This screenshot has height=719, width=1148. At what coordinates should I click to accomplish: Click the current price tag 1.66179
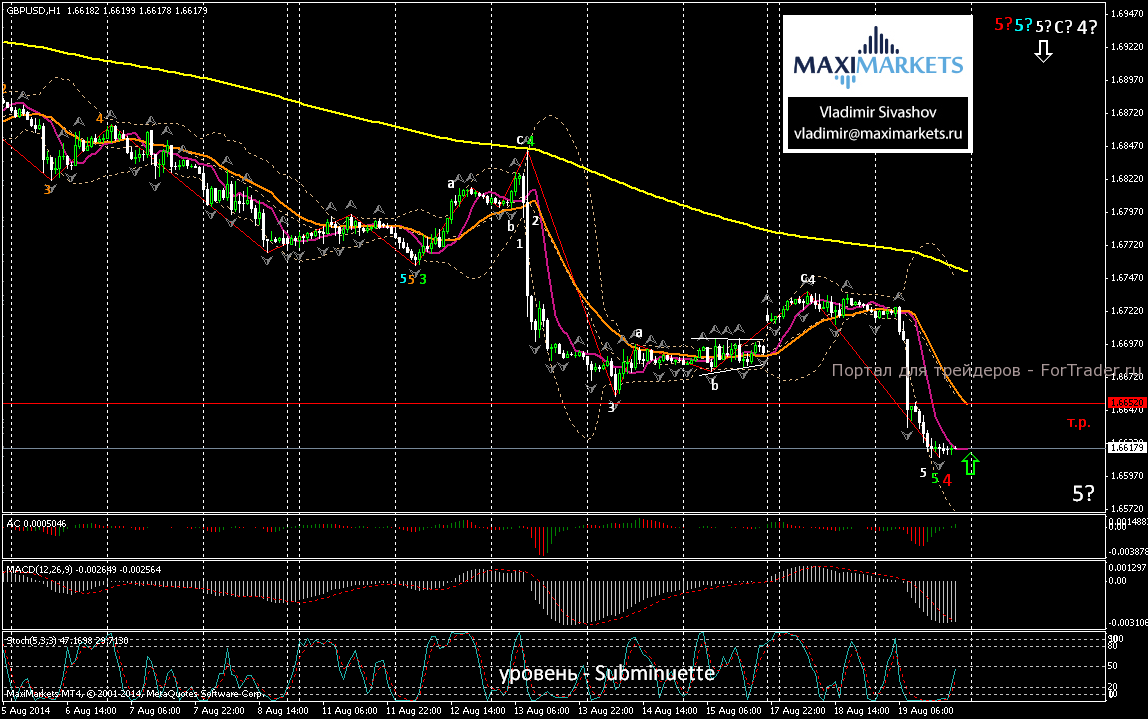(1126, 447)
